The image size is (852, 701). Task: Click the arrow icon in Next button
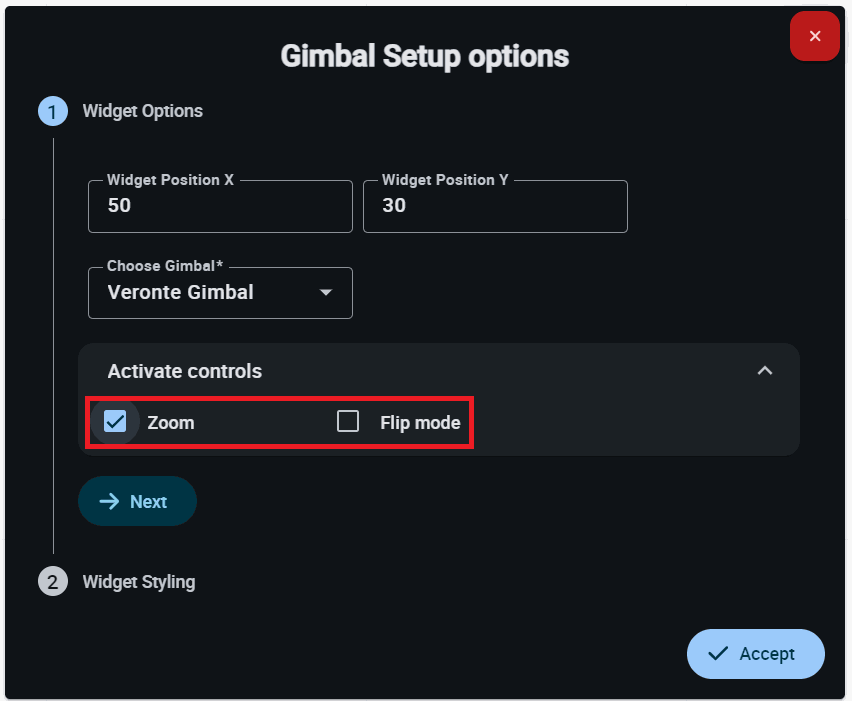[109, 501]
